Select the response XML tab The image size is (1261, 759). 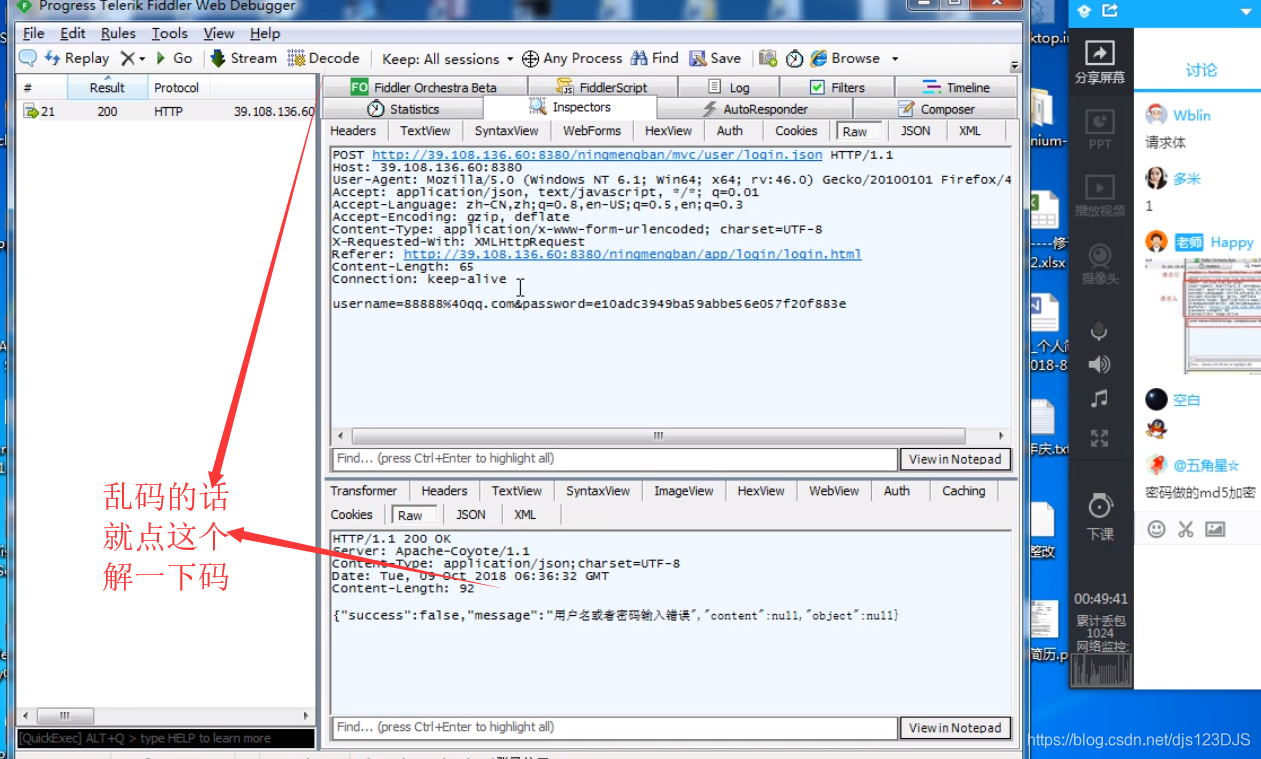click(x=525, y=515)
